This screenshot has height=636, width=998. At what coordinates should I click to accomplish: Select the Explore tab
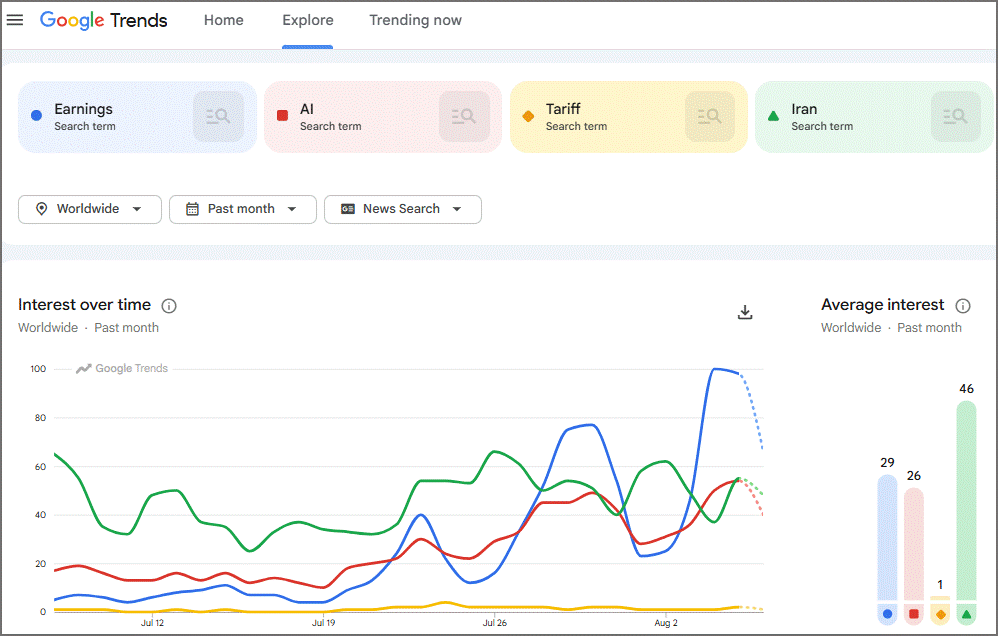click(308, 20)
